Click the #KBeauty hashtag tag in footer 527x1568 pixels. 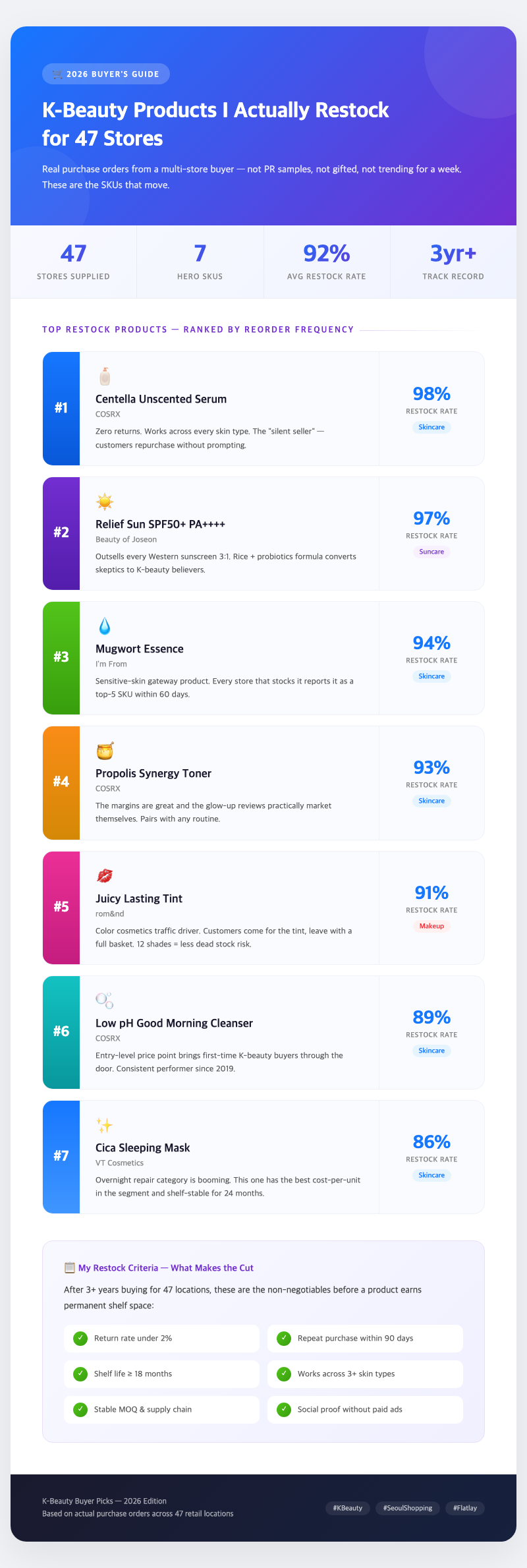[348, 1507]
